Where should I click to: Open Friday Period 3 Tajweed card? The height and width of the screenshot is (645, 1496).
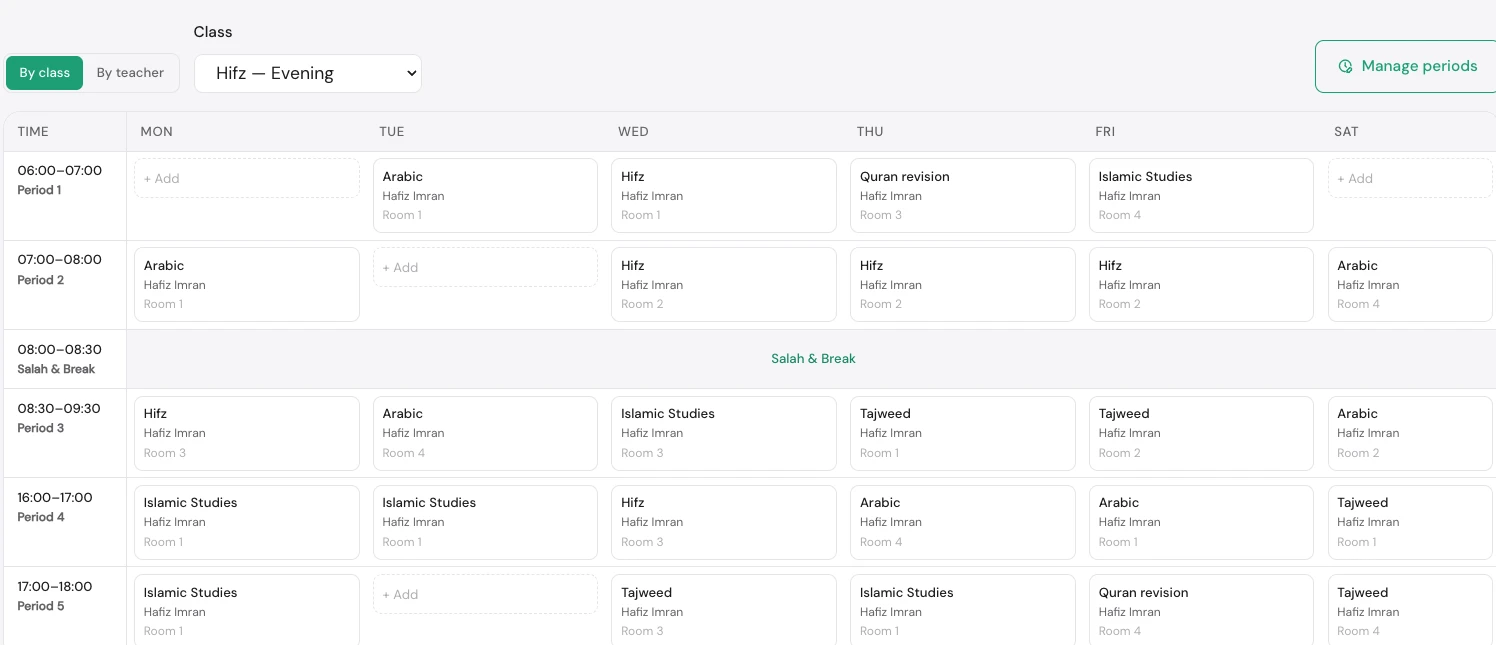(1201, 433)
